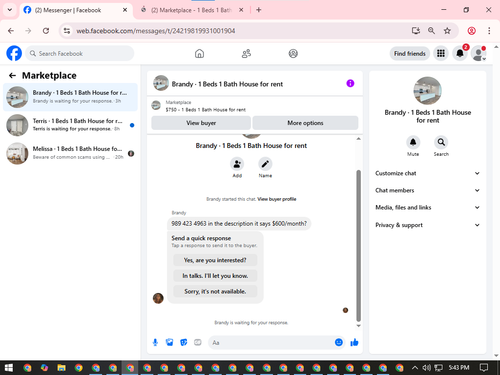
Task: Click the View buyer button
Action: pos(201,123)
